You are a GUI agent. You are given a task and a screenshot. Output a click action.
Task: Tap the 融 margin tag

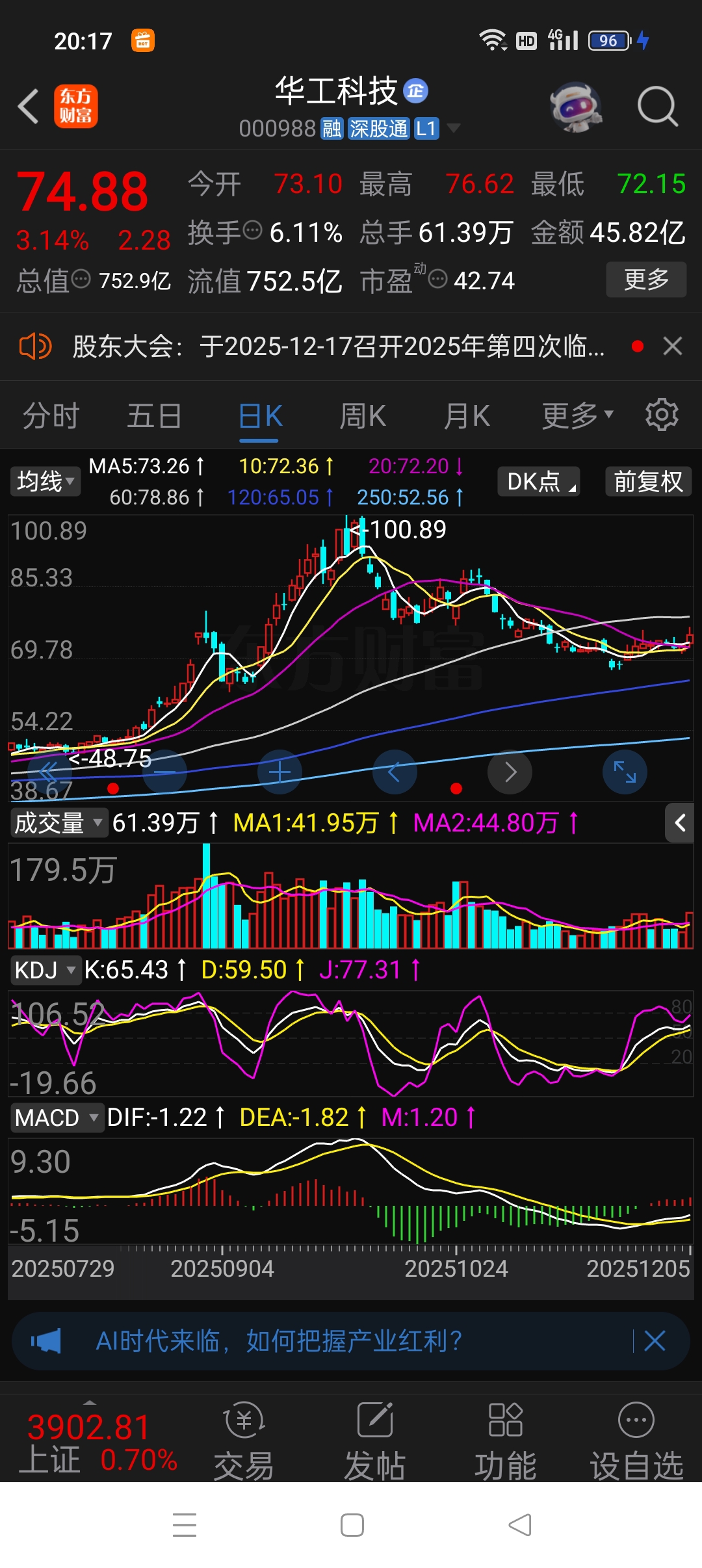331,129
